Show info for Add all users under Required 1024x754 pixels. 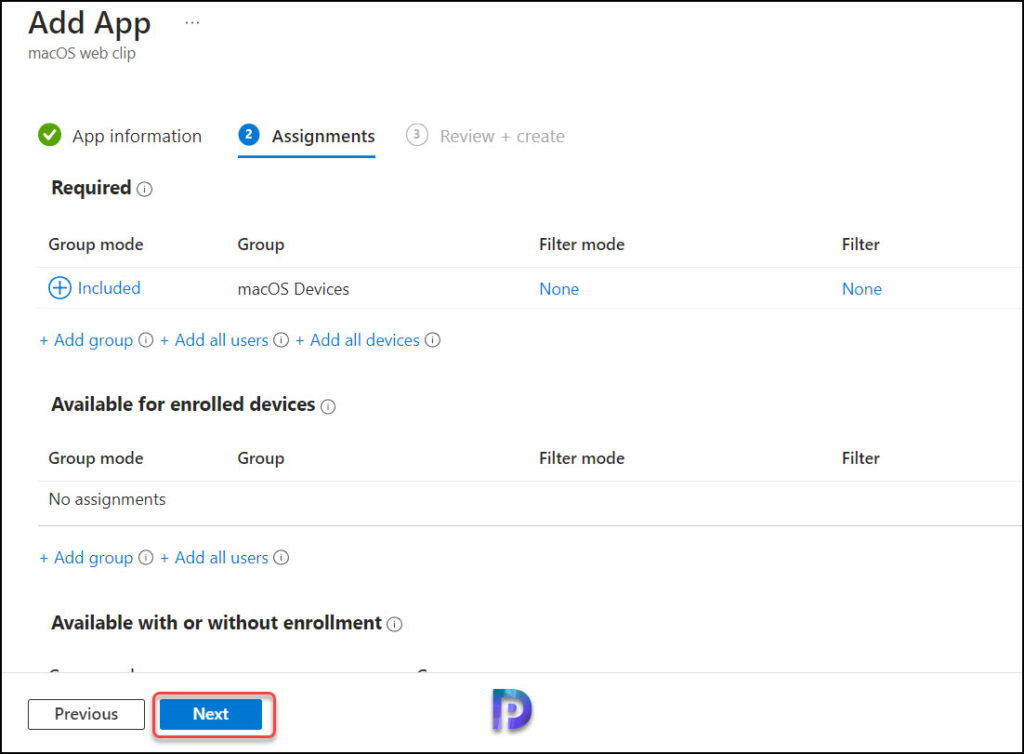[281, 340]
